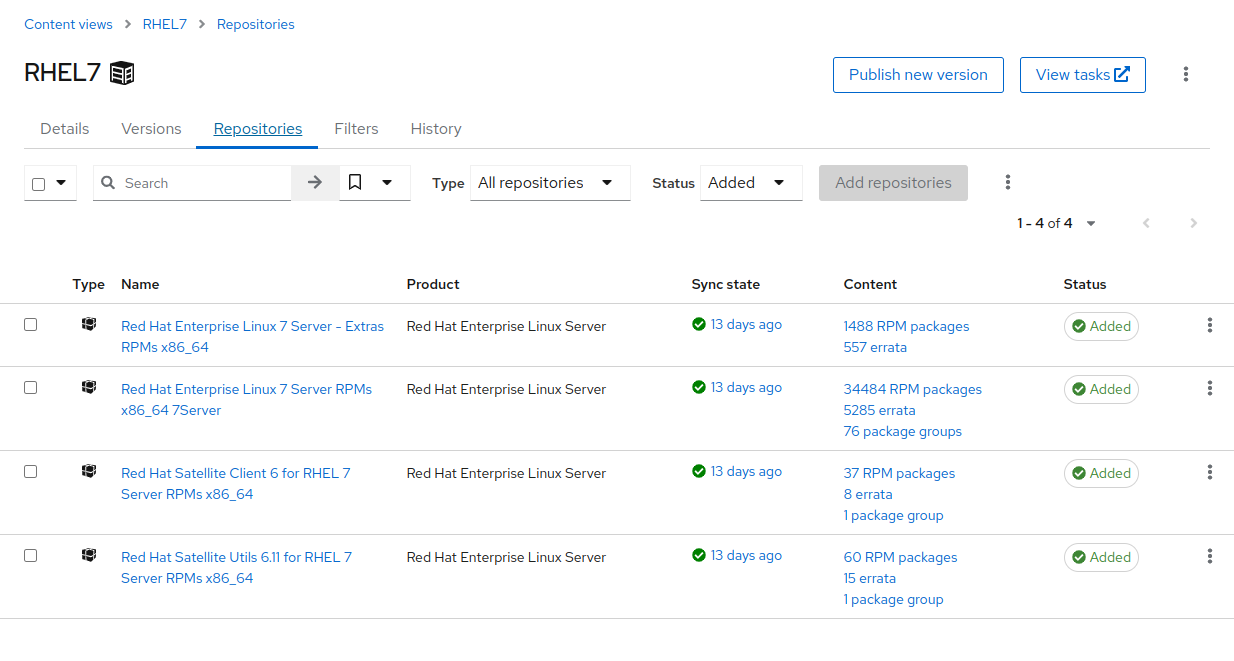This screenshot has height=661, width=1234.
Task: Expand the bookmark dropdown caret
Action: [387, 182]
